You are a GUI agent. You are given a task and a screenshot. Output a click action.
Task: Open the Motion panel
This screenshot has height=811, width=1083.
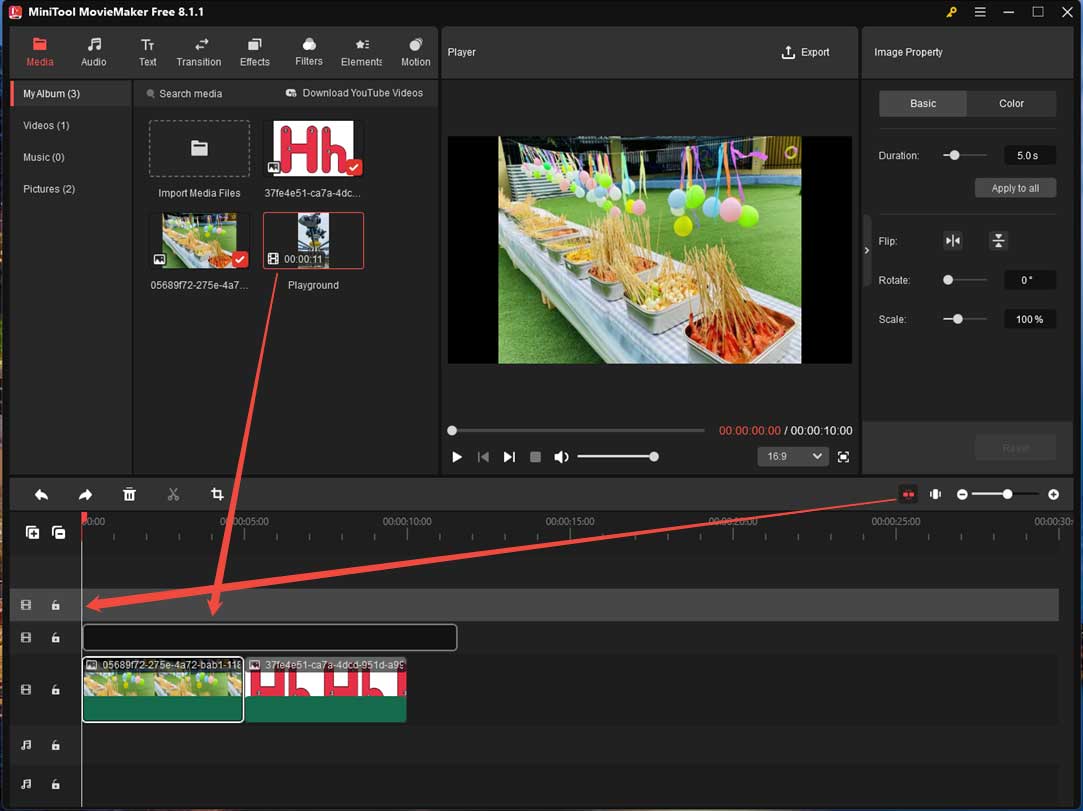pyautogui.click(x=415, y=52)
